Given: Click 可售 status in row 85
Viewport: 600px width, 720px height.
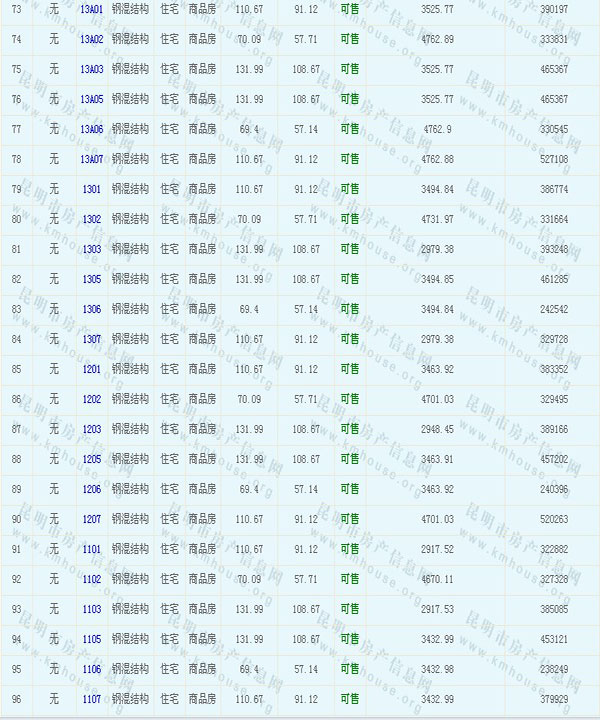Looking at the screenshot, I should pyautogui.click(x=349, y=369).
